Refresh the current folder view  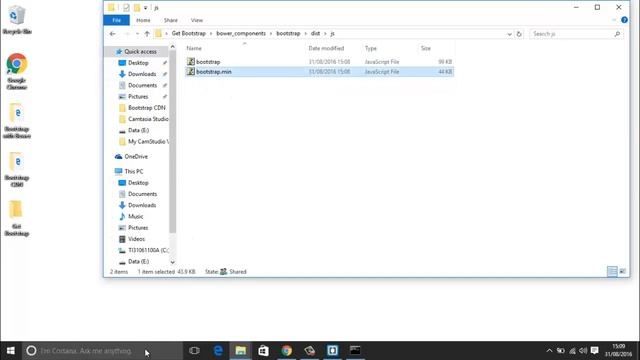pos(519,34)
